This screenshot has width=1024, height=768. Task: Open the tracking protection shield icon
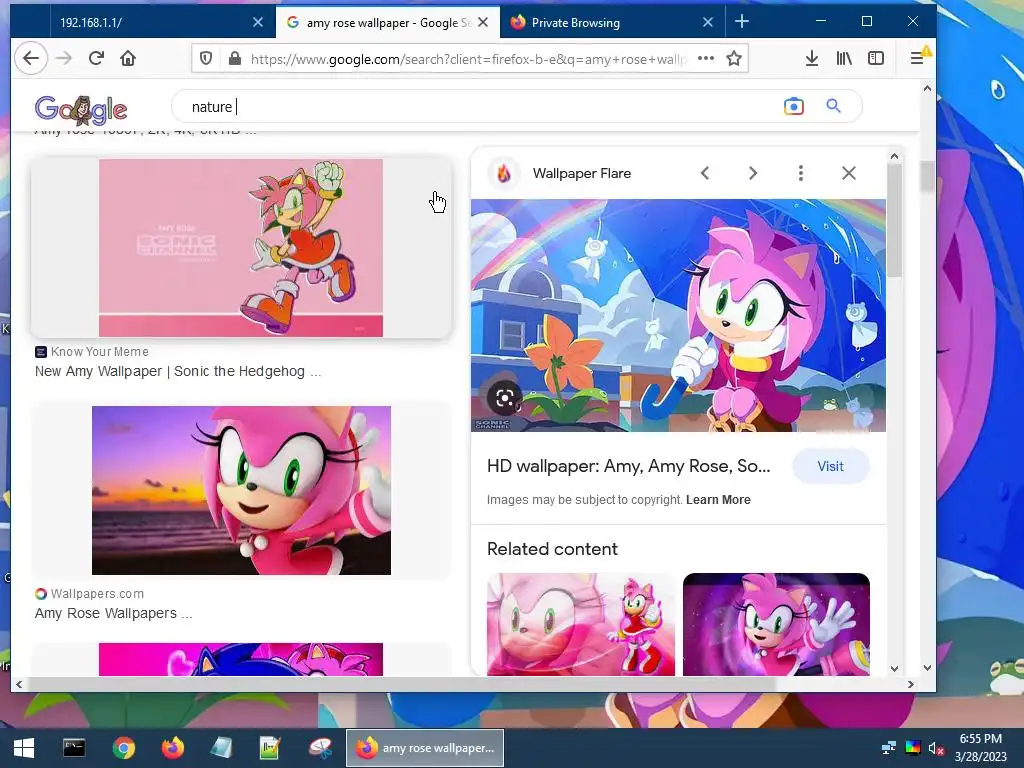coord(206,59)
